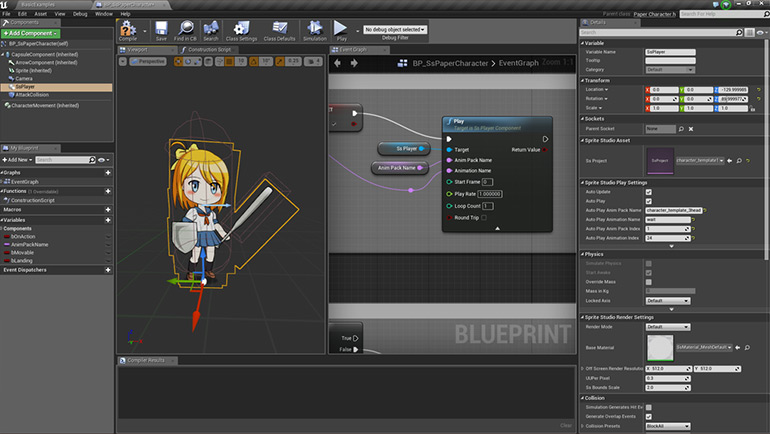Open Ss Project asset dropdown

pos(700,161)
